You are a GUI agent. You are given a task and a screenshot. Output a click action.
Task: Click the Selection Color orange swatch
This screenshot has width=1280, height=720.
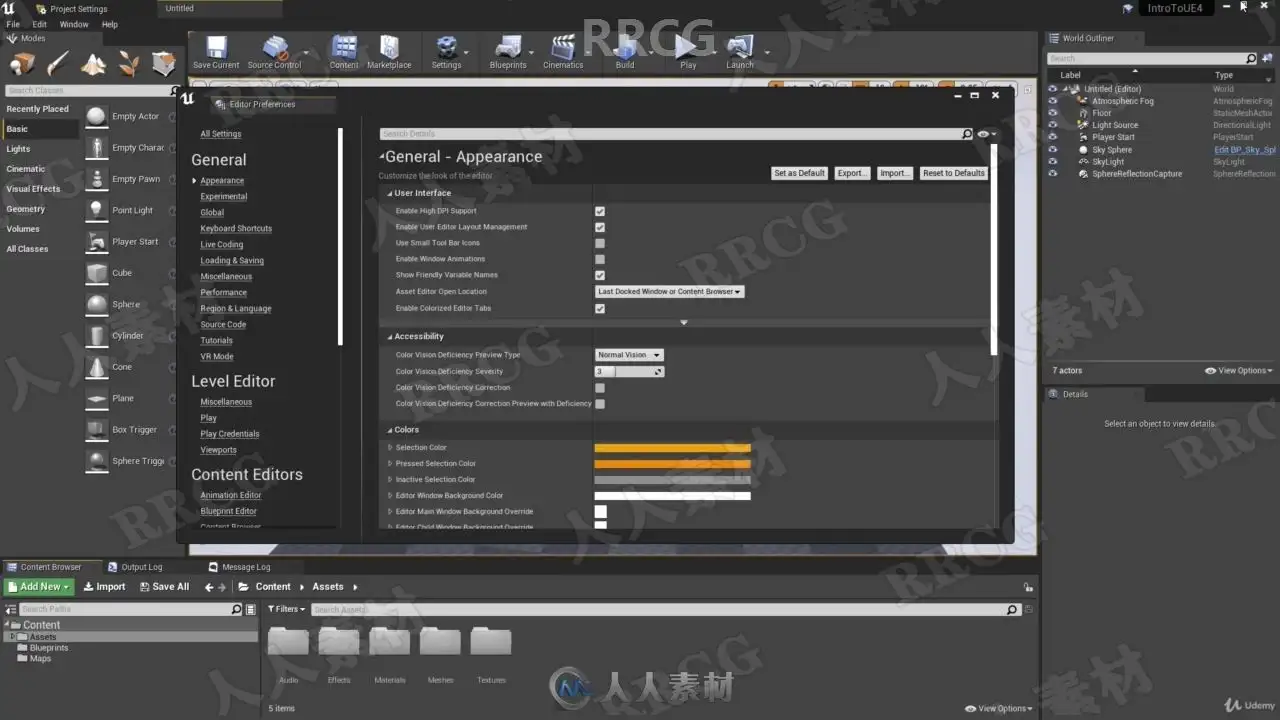[x=672, y=448]
